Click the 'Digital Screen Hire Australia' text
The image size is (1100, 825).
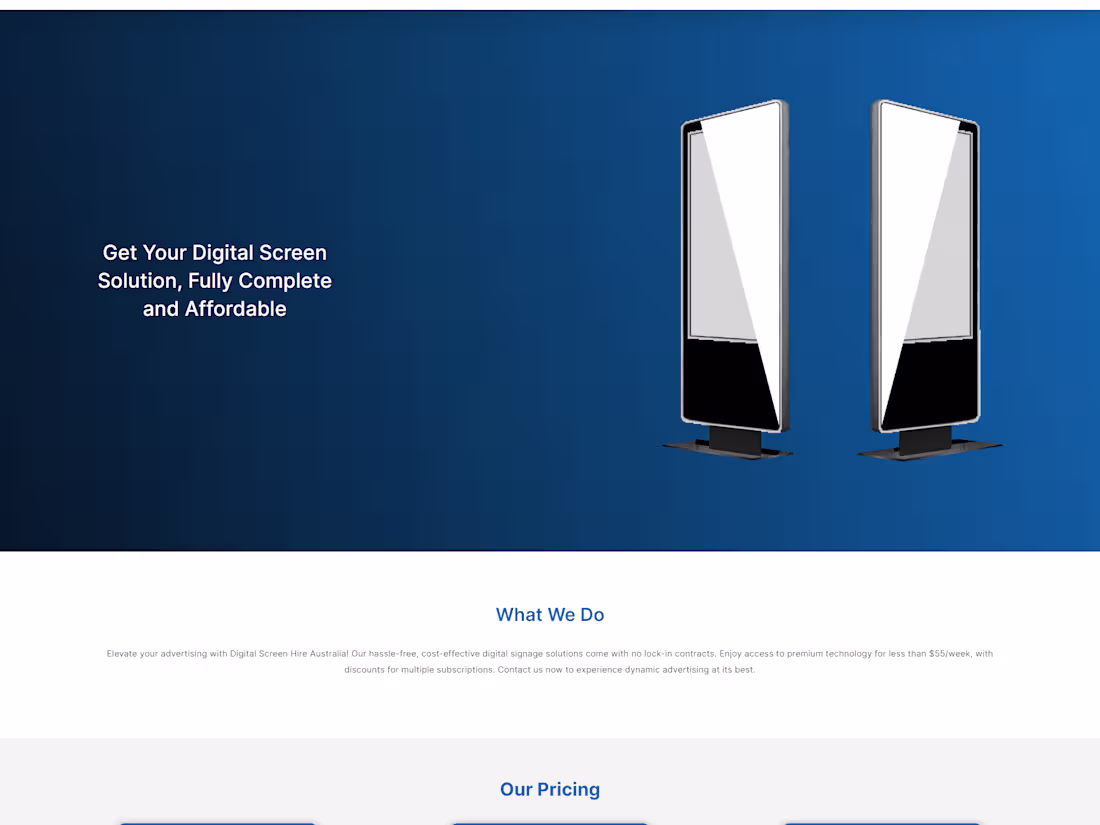tap(289, 654)
